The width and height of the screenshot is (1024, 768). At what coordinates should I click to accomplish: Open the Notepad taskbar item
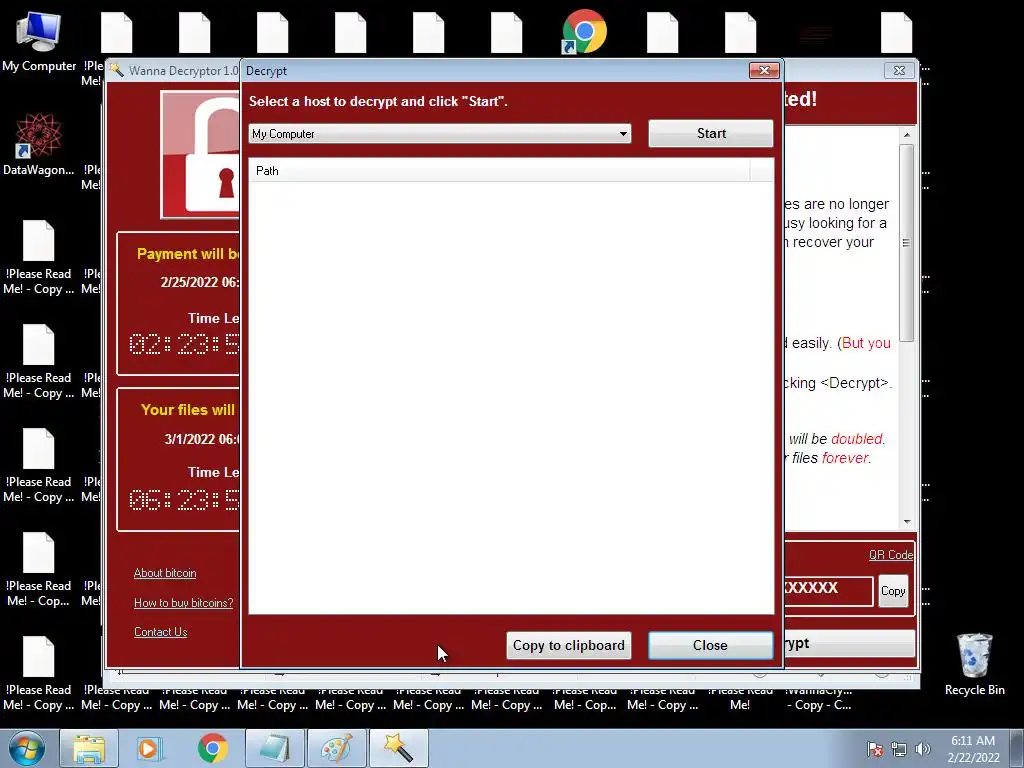coord(274,748)
